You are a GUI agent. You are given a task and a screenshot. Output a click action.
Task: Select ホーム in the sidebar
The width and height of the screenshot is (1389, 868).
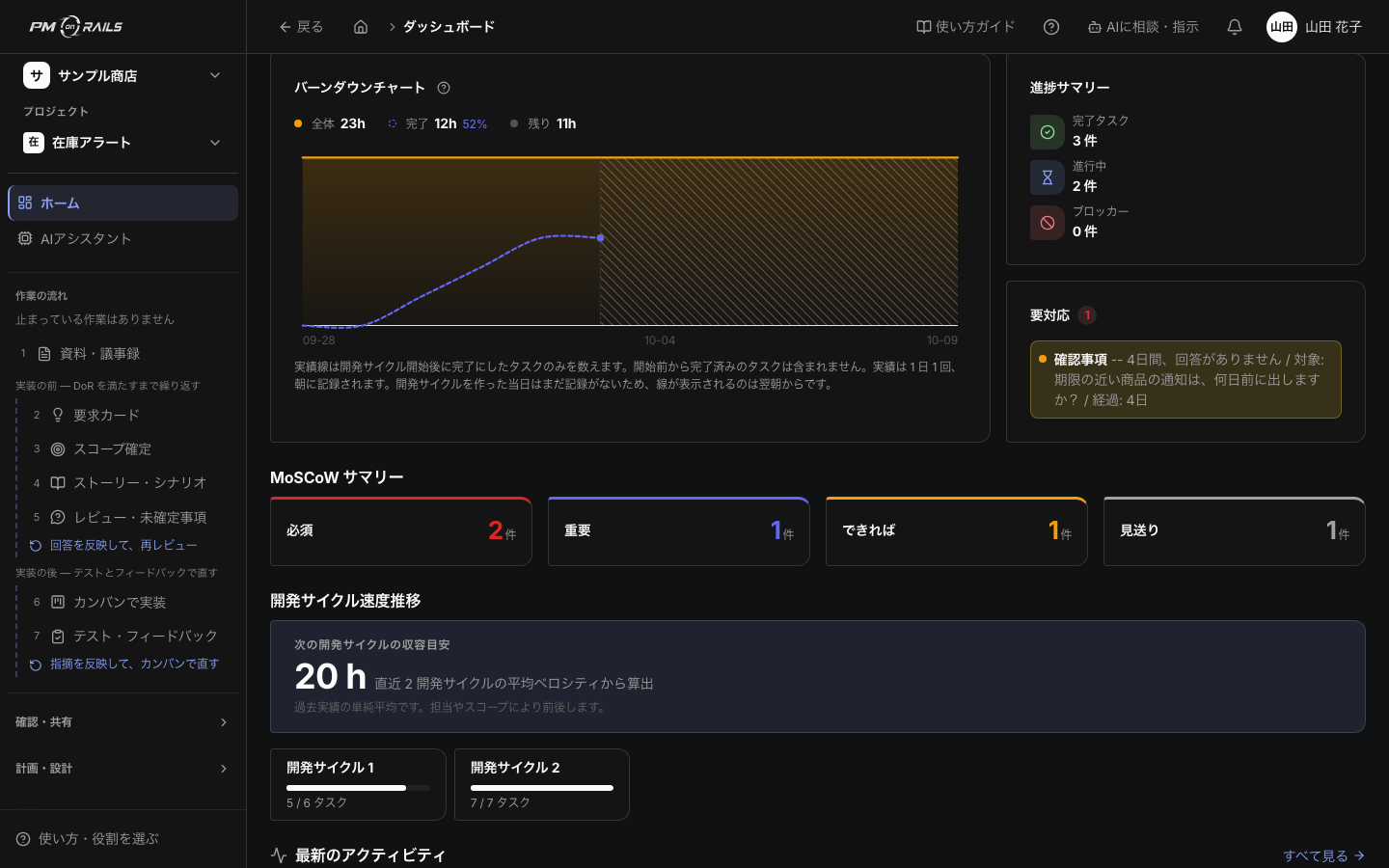click(123, 203)
